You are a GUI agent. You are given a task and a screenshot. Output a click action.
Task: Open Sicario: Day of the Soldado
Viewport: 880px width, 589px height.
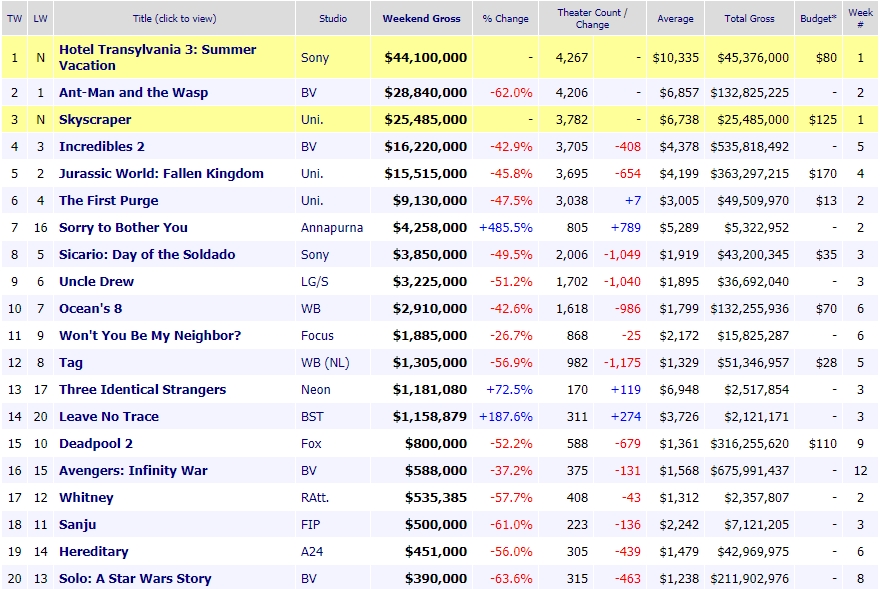[147, 254]
